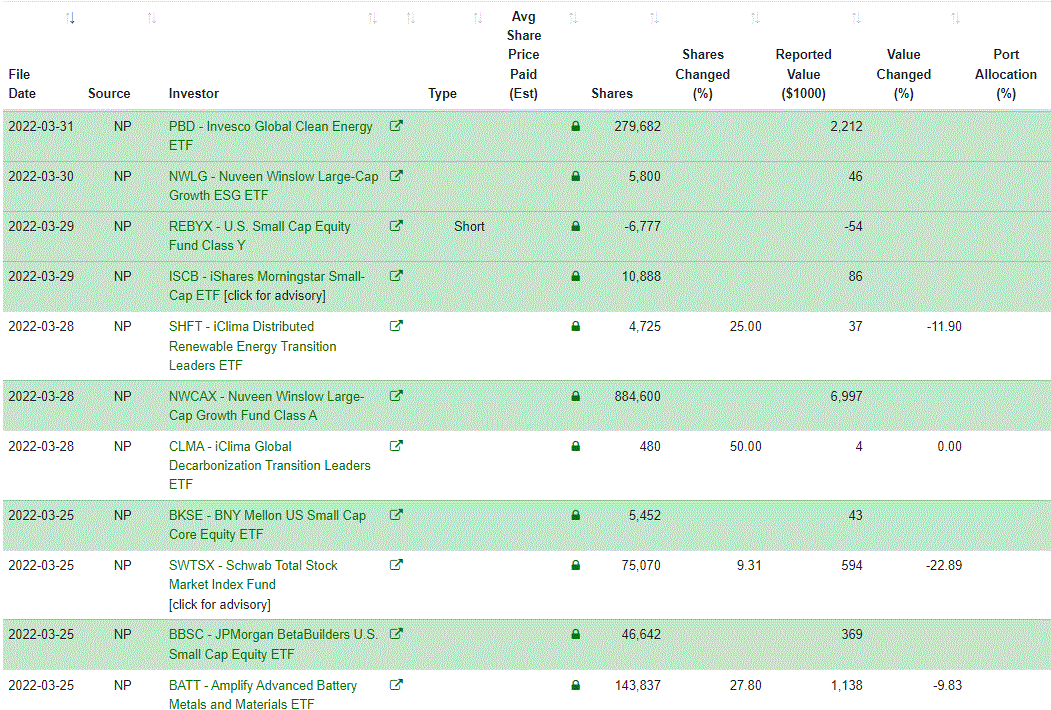1051x710 pixels.
Task: Select shares value 75,070 in SWTSX row
Action: tap(641, 565)
